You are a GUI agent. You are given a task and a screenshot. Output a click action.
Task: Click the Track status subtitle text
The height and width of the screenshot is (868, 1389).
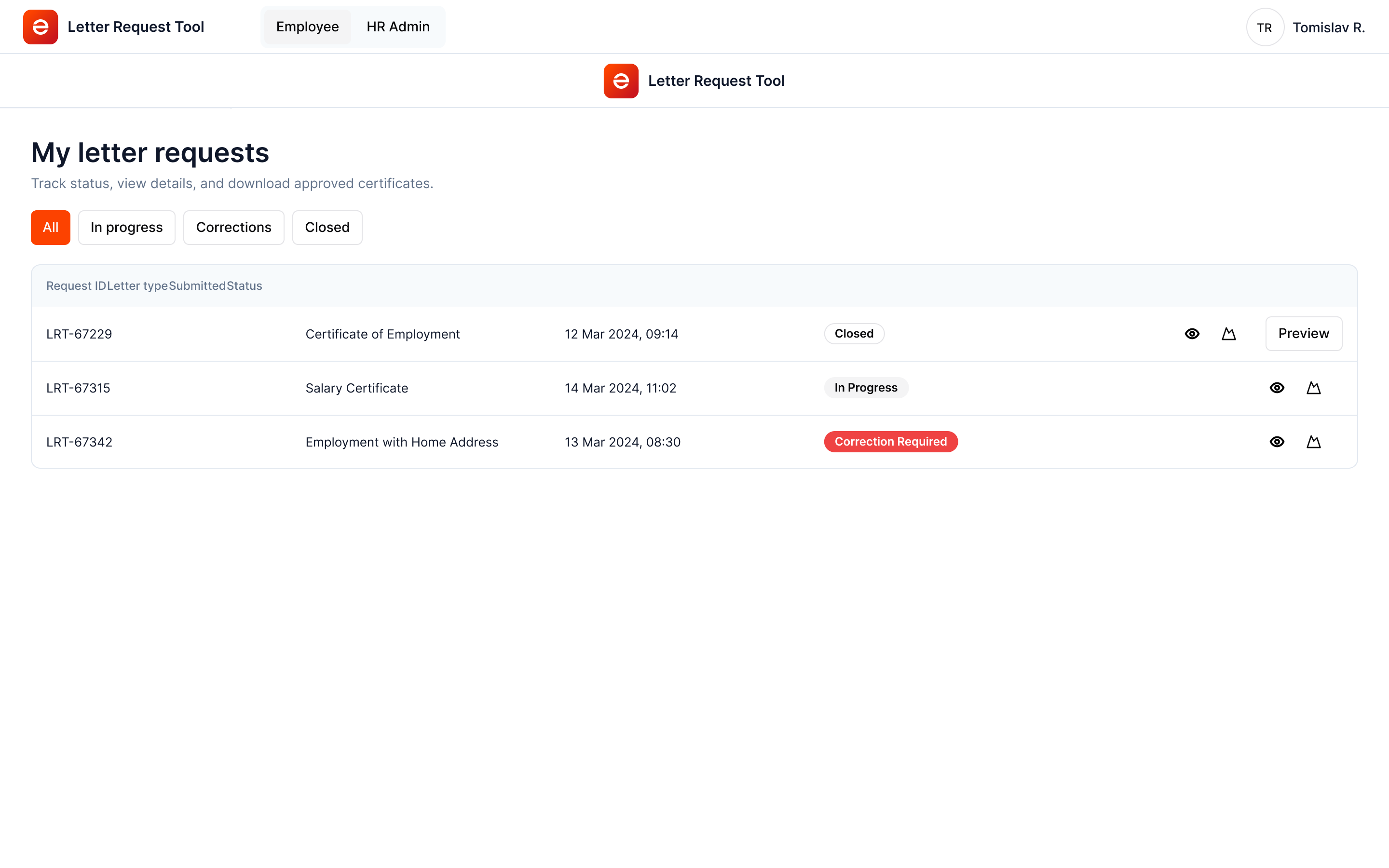pyautogui.click(x=232, y=184)
